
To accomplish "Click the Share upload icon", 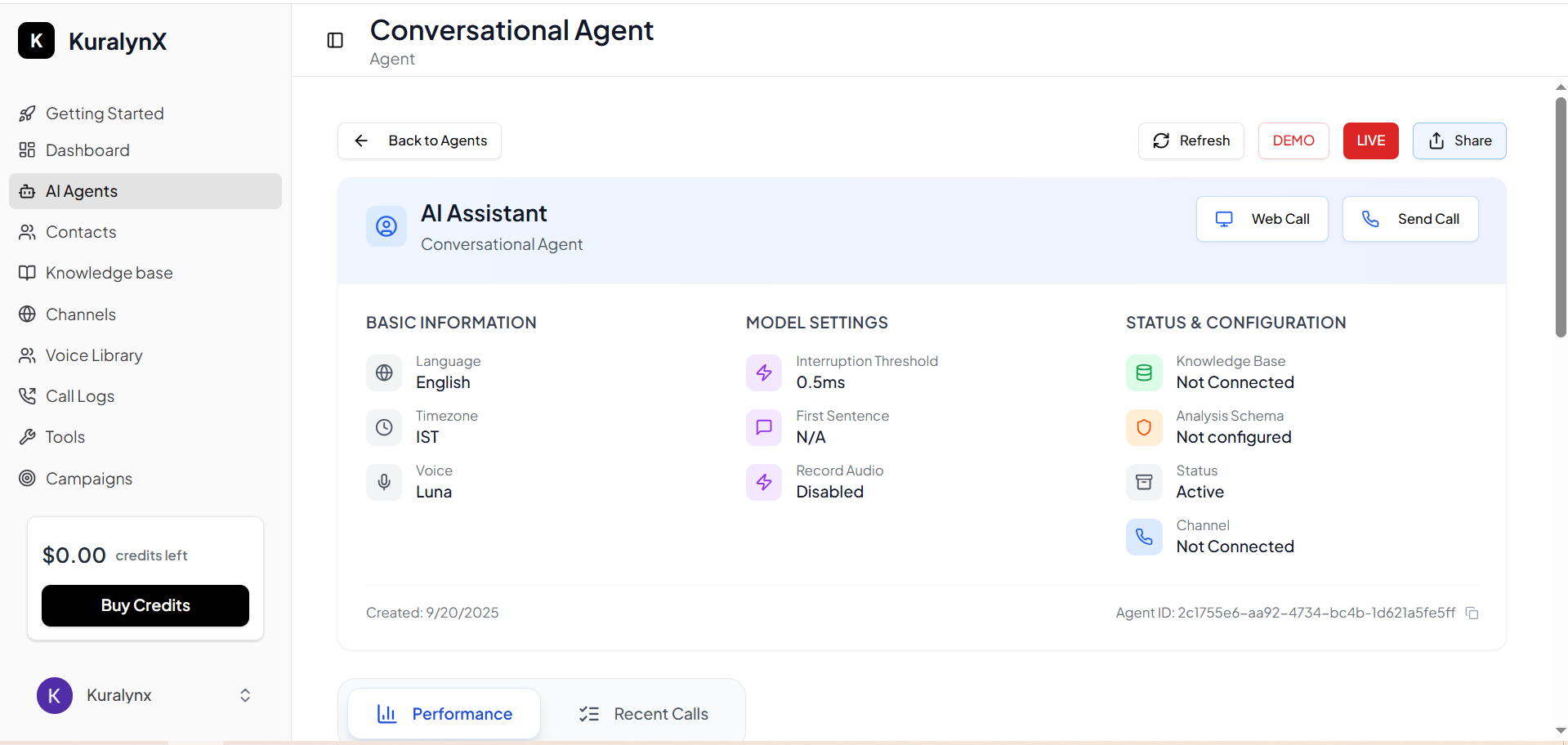I will tap(1436, 141).
